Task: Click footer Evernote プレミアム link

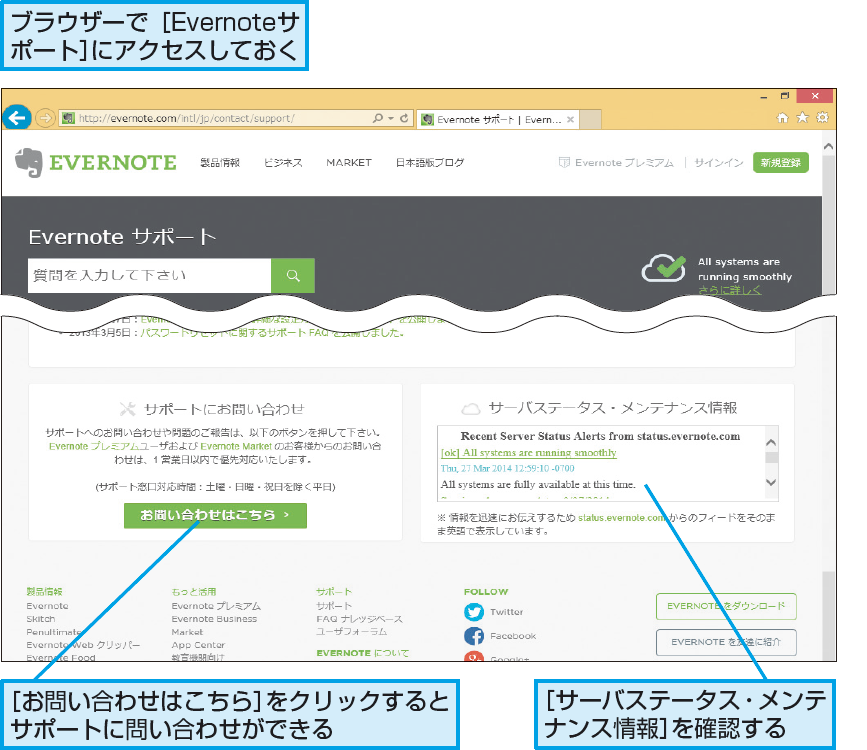Action: (216, 606)
